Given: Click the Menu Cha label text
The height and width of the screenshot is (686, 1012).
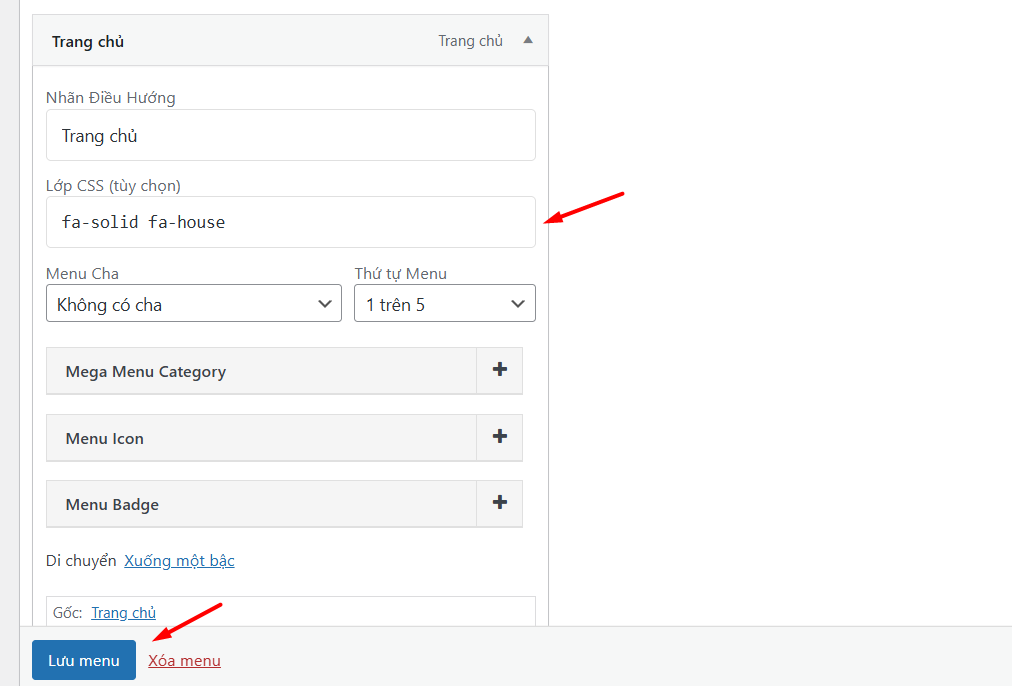Looking at the screenshot, I should pos(82,273).
